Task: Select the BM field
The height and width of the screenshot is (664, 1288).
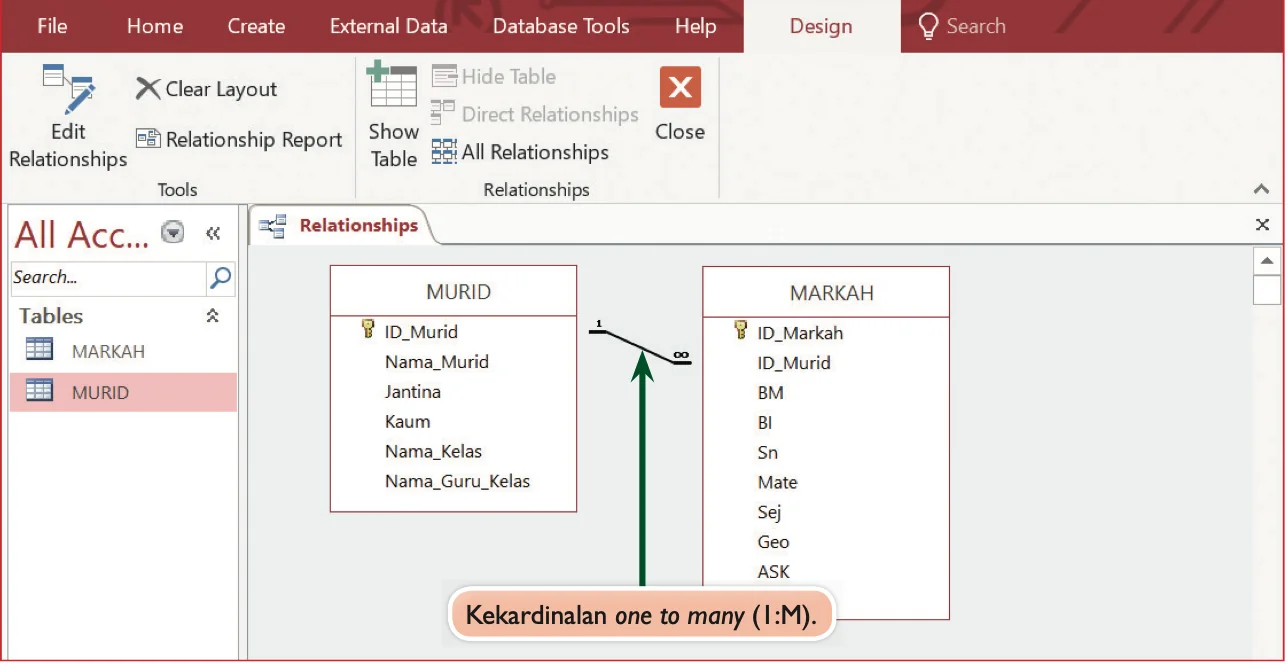Action: click(x=771, y=393)
